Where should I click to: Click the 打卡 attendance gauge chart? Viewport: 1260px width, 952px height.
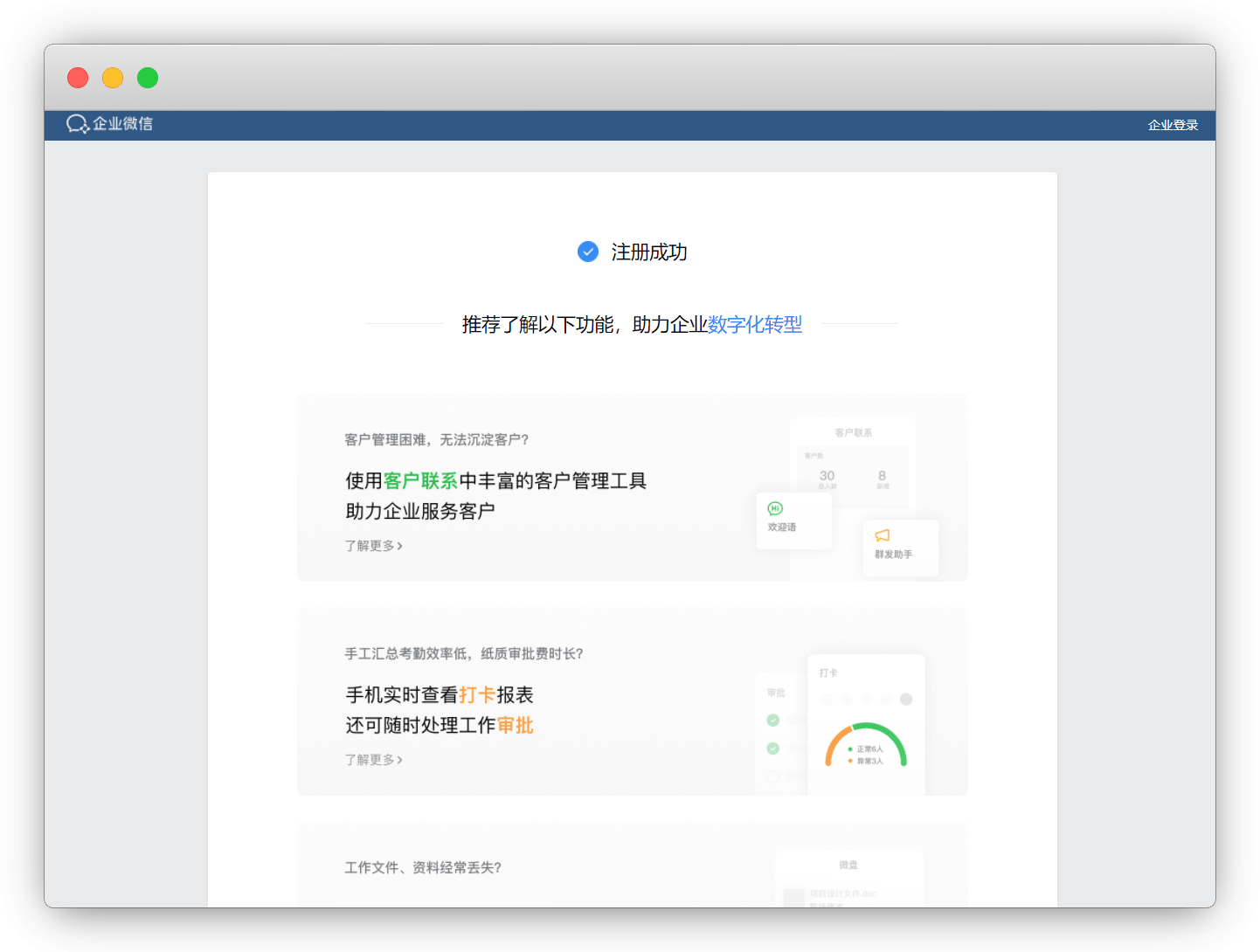(866, 746)
